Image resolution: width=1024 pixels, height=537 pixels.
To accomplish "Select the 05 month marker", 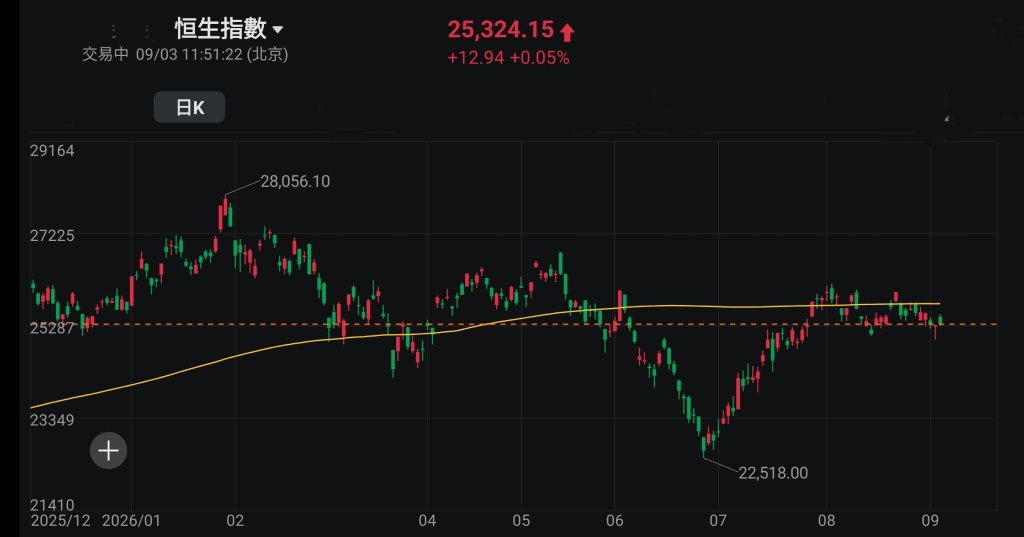I will point(521,521).
